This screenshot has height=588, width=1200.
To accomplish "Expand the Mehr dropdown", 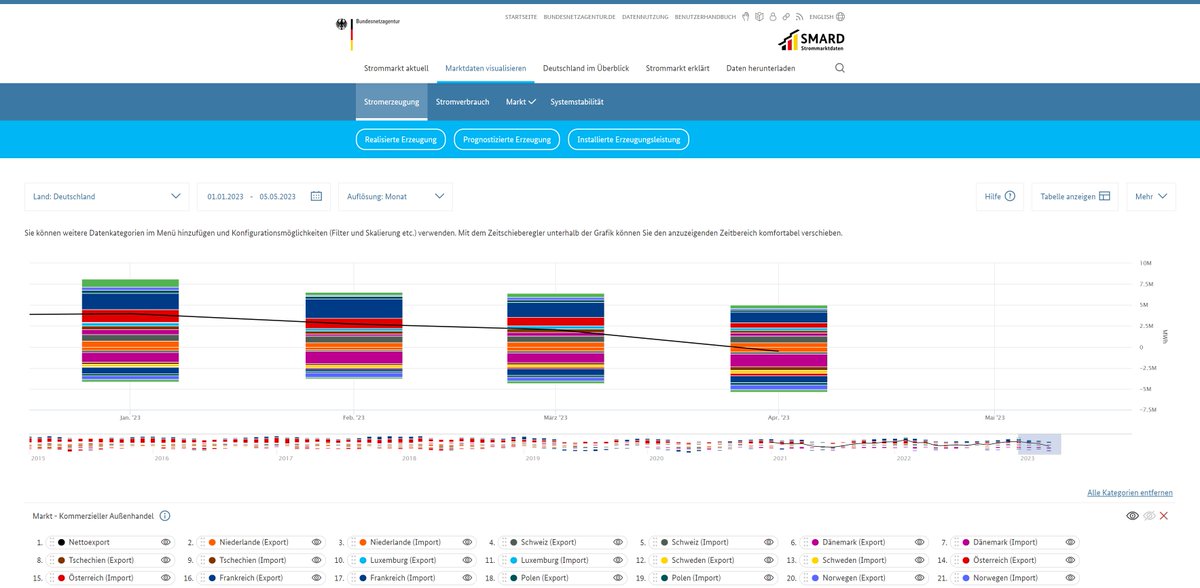I will pyautogui.click(x=1151, y=196).
